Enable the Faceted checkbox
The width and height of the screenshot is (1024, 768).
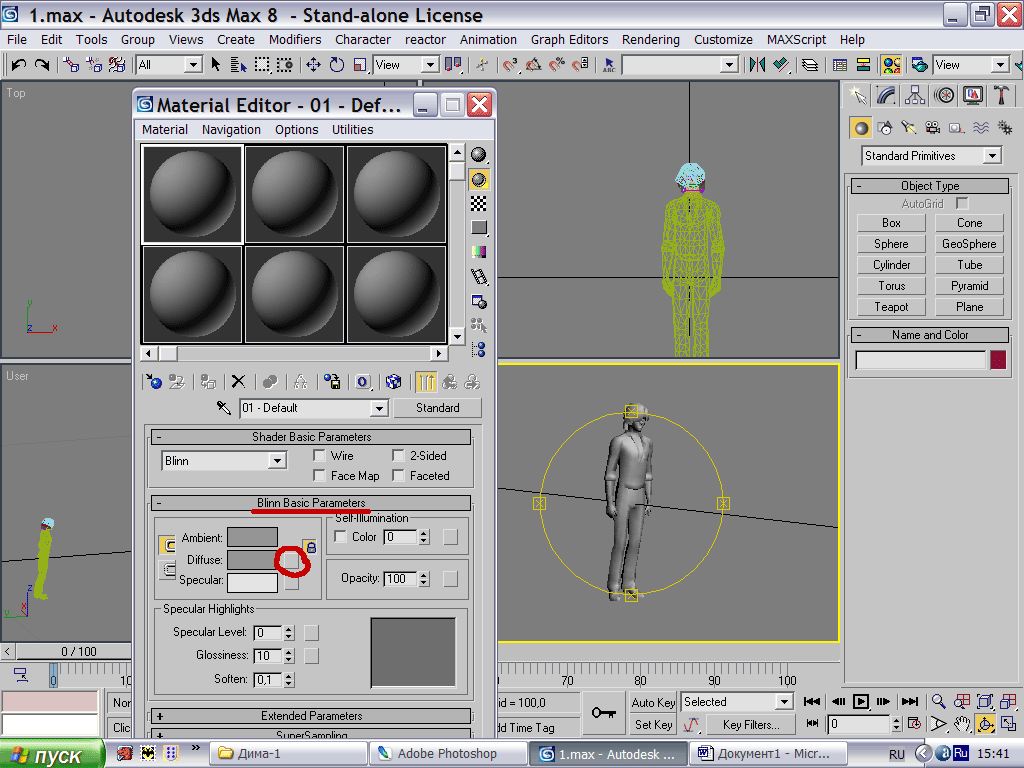[x=398, y=475]
